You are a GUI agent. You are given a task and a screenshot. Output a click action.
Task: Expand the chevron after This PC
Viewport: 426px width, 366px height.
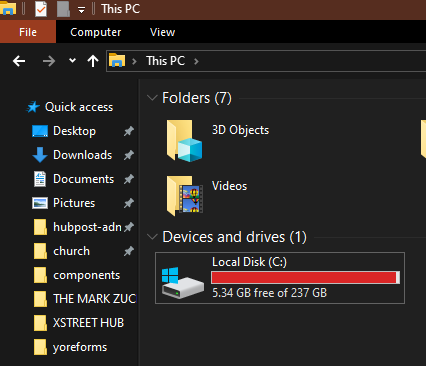coord(196,61)
